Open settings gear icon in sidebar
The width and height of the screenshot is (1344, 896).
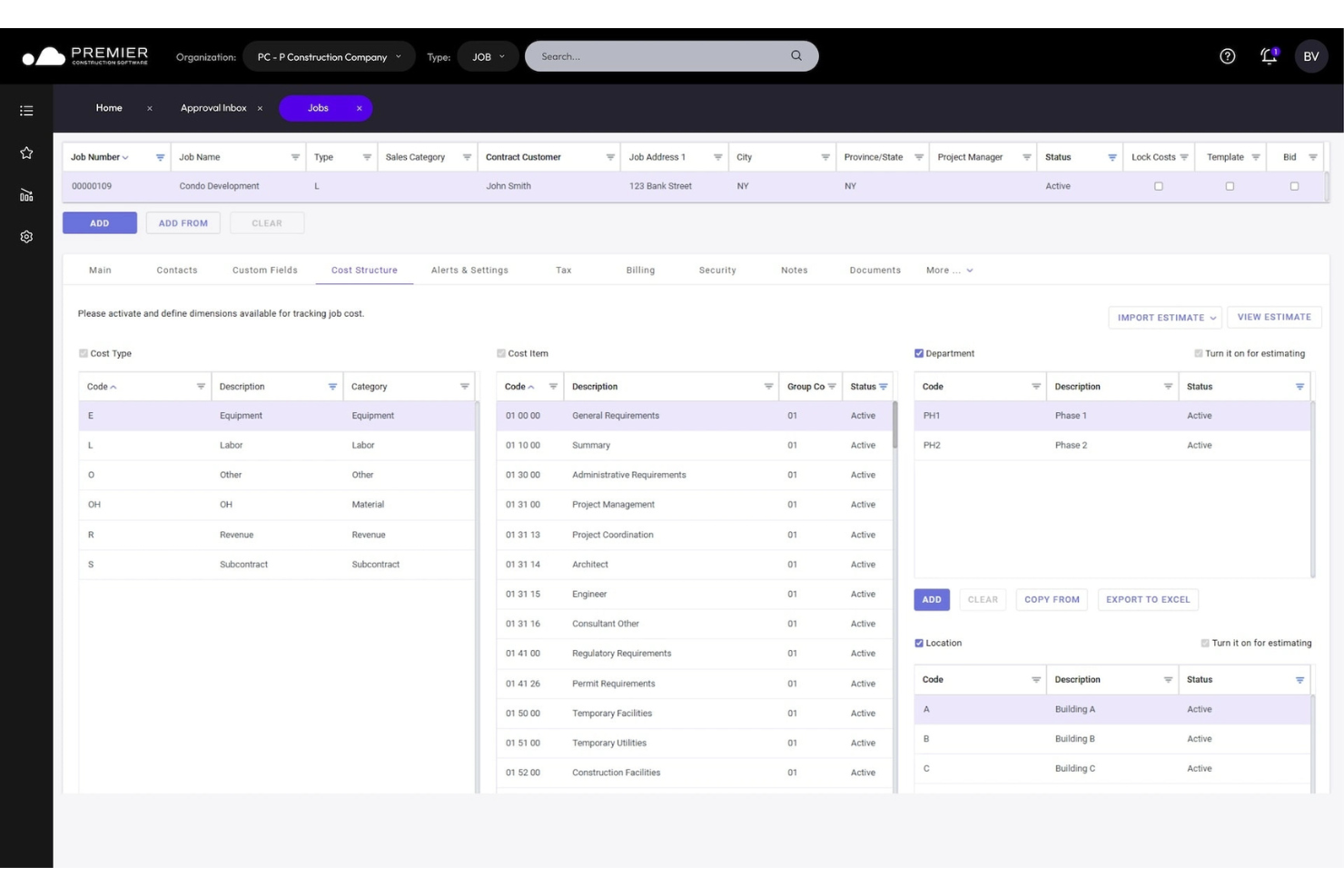[26, 237]
